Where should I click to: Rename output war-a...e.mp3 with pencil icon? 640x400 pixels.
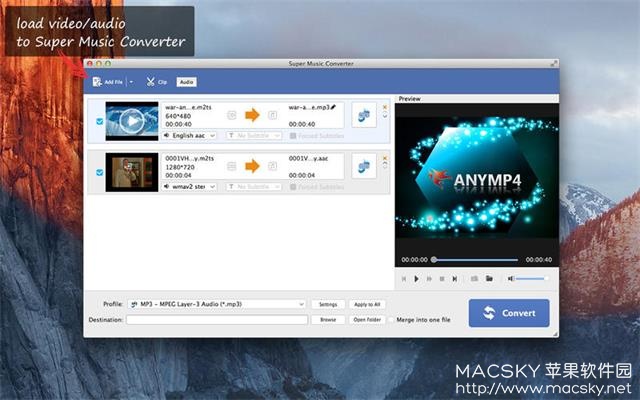pos(333,107)
